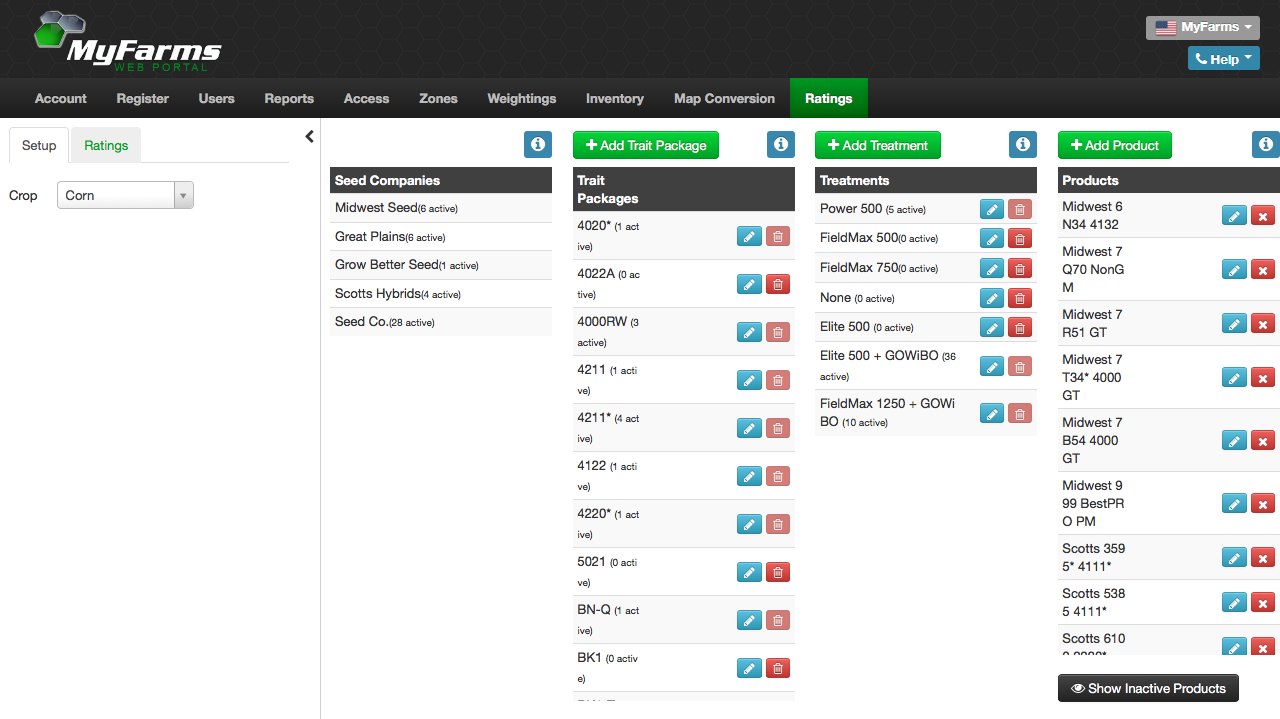1280x719 pixels.
Task: Edit Elite 500 + GOWiBO treatment
Action: pos(992,366)
